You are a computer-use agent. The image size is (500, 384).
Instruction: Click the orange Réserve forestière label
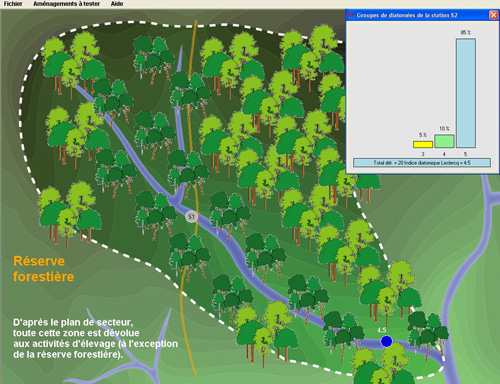pyautogui.click(x=43, y=269)
